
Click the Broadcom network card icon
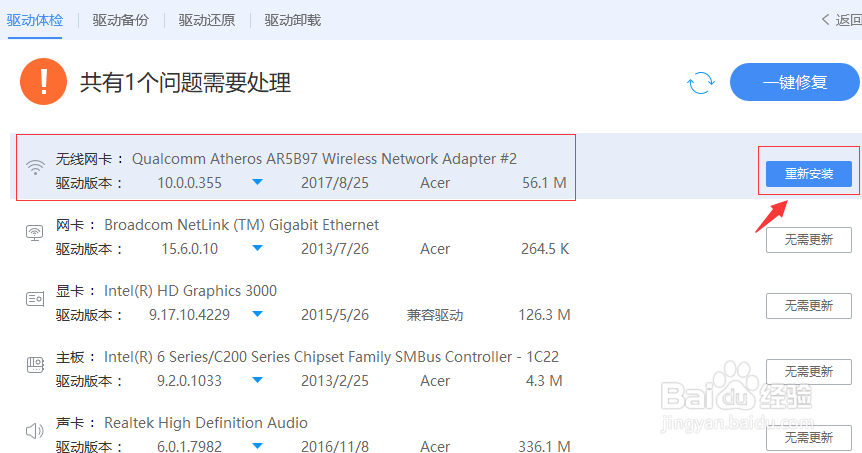pos(35,233)
